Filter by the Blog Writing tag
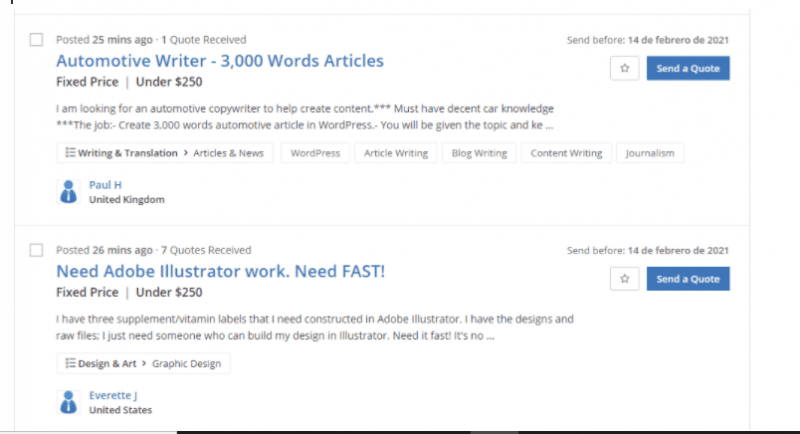The width and height of the screenshot is (800, 434). [x=479, y=153]
